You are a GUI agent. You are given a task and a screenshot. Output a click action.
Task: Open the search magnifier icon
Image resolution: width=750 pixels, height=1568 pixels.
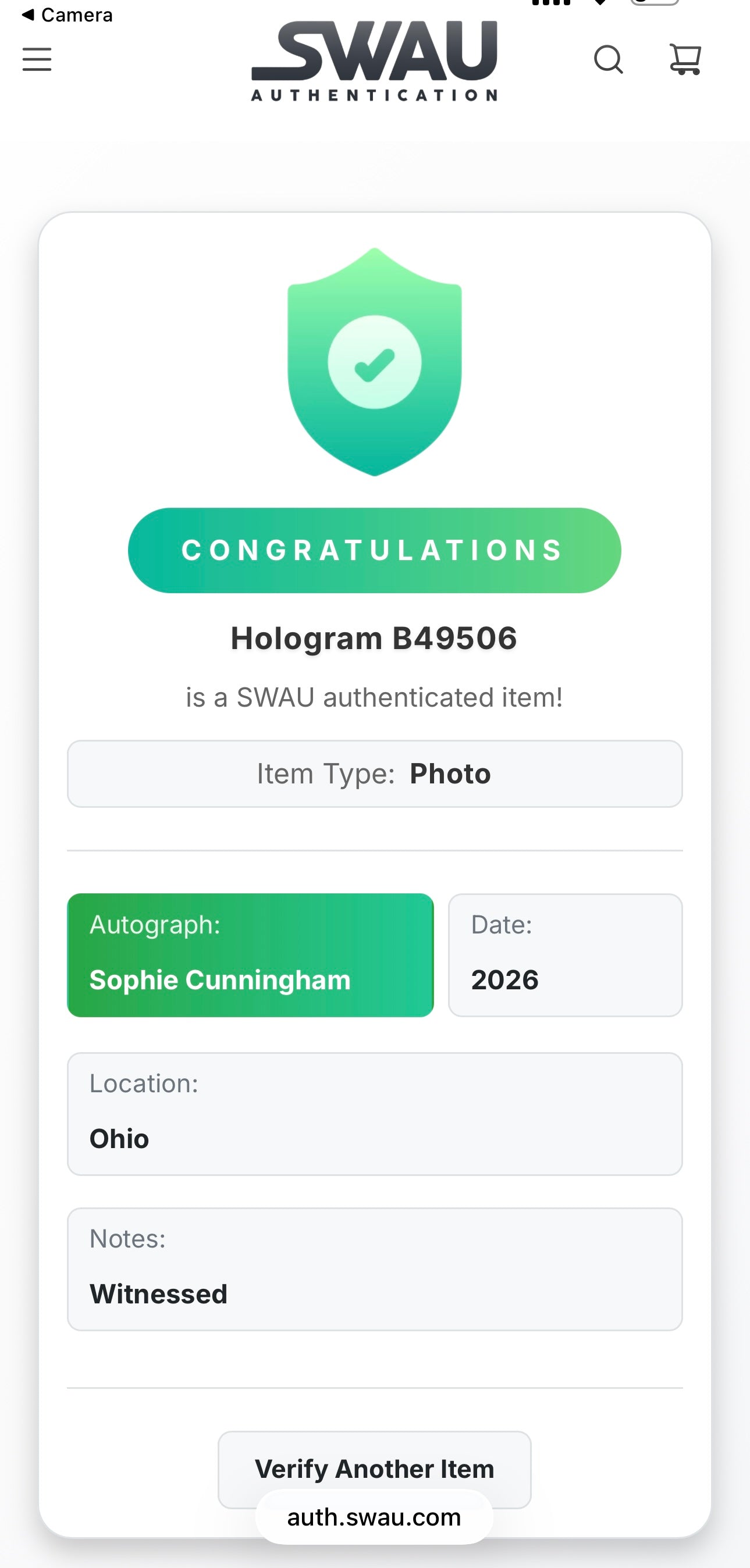(608, 59)
